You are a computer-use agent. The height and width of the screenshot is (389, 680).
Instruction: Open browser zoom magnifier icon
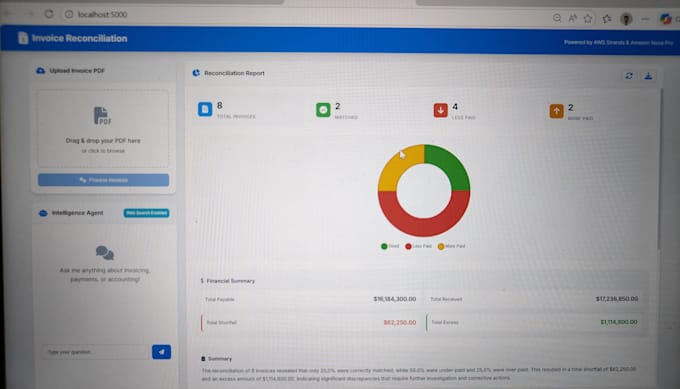(557, 18)
